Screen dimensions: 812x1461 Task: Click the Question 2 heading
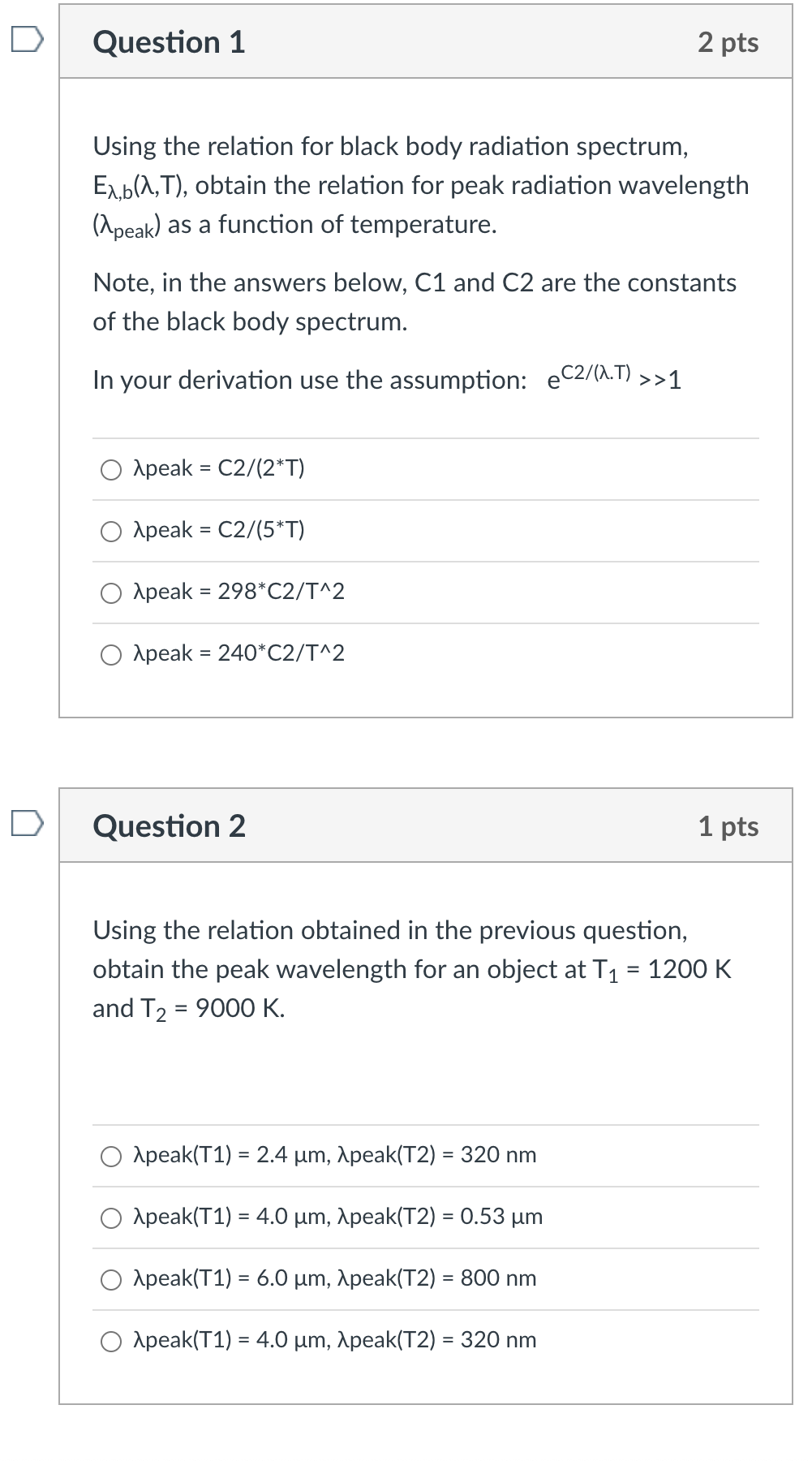[169, 826]
